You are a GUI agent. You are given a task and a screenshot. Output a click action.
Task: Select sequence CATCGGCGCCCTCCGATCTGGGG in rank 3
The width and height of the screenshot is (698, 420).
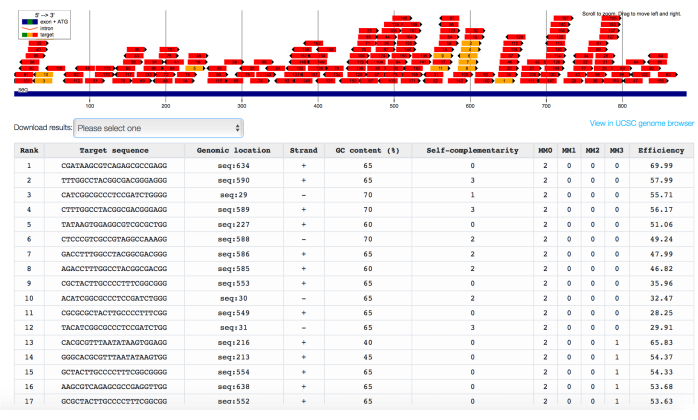114,195
